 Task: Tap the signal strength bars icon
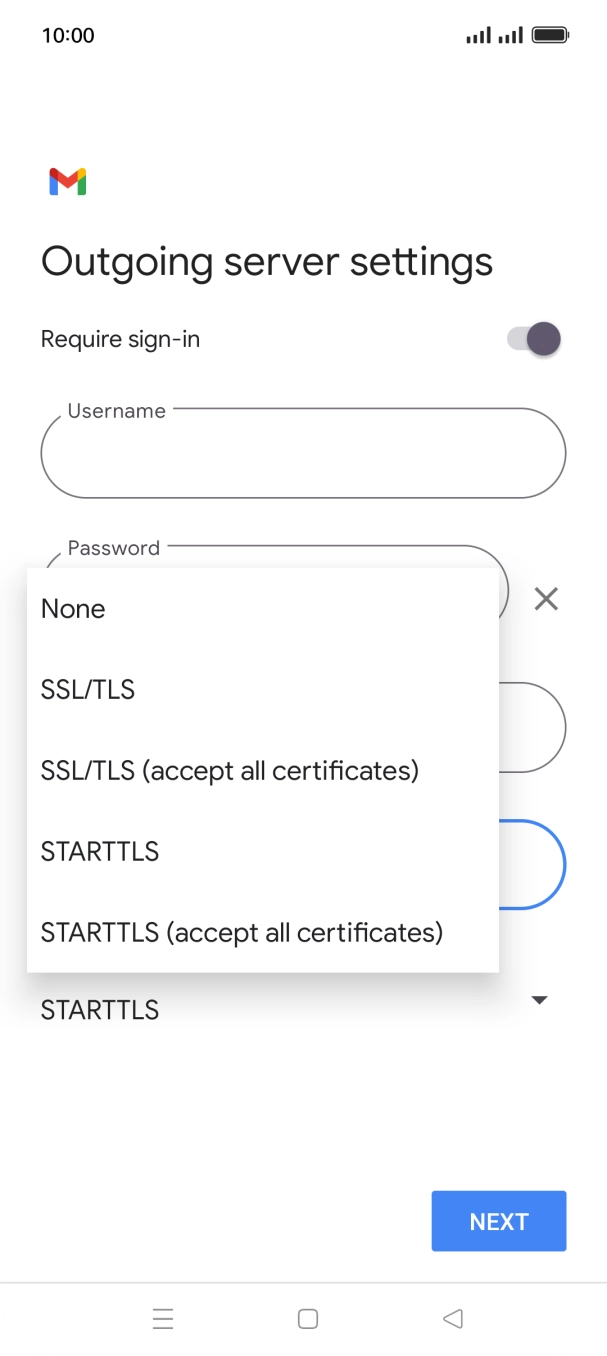point(479,36)
